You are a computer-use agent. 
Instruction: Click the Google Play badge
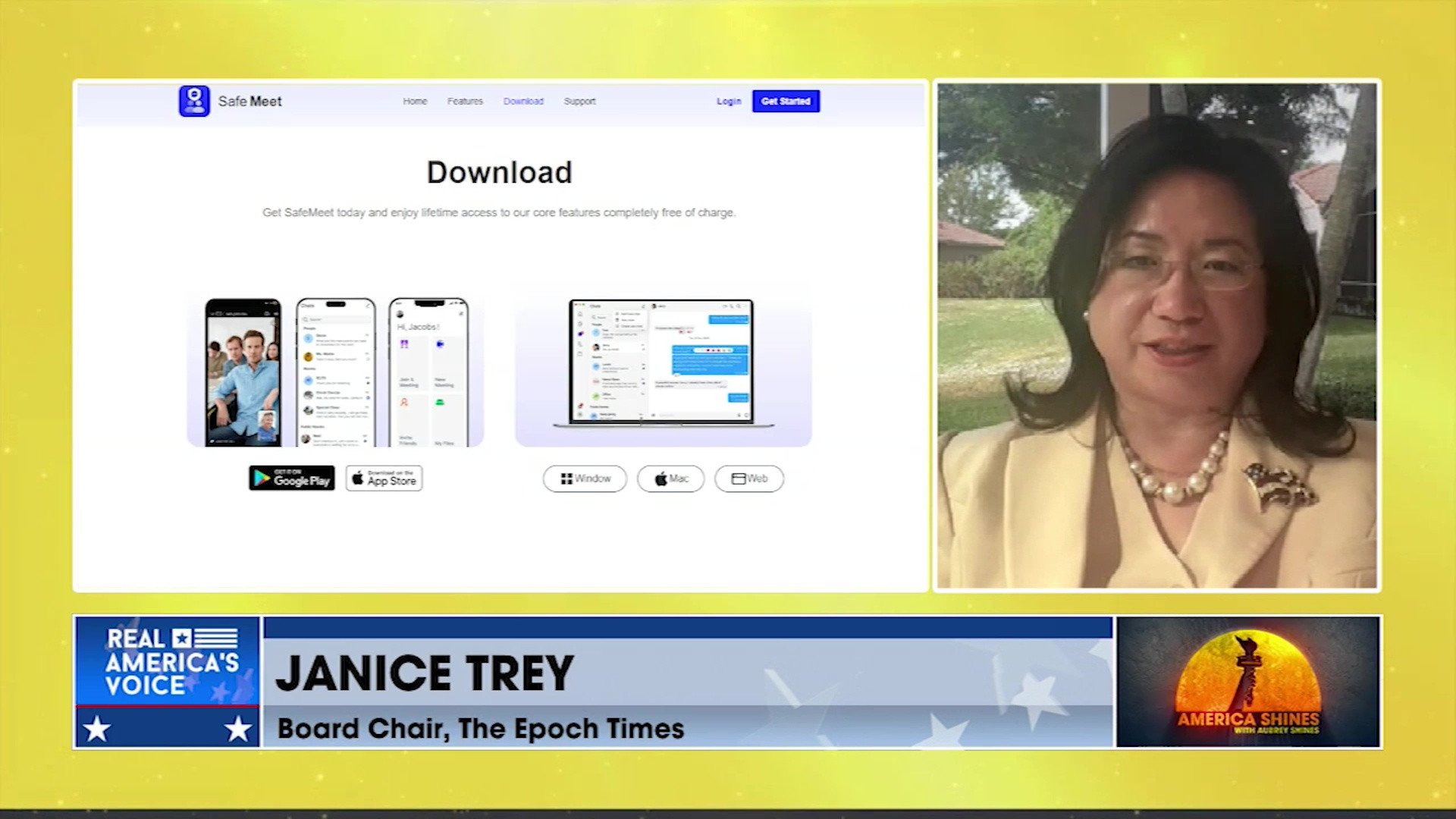[x=292, y=478]
